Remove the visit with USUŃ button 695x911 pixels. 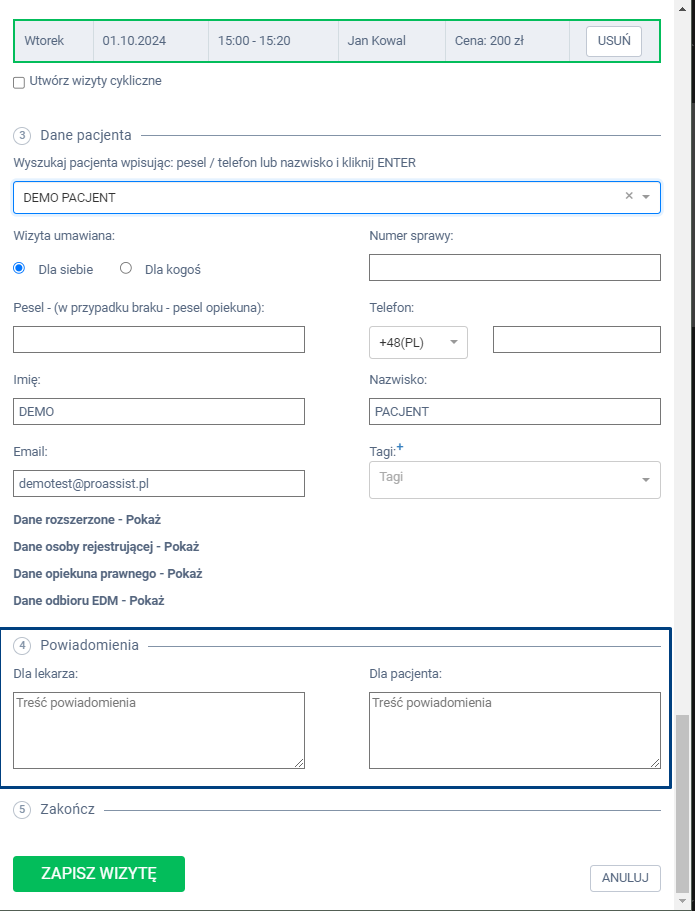613,41
